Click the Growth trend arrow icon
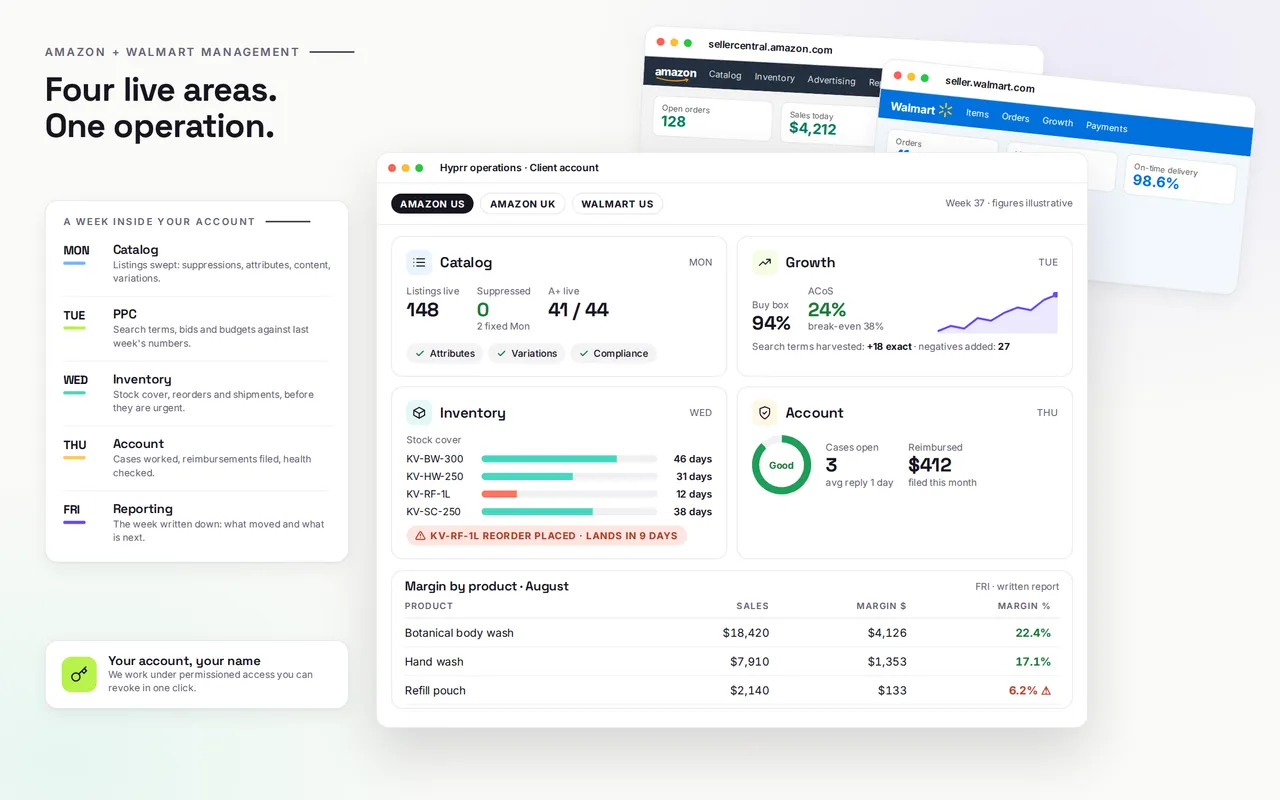Image resolution: width=1280 pixels, height=800 pixels. (x=765, y=262)
